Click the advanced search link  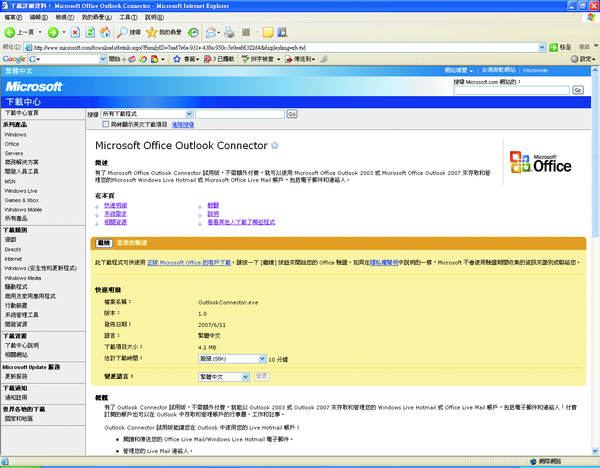pos(183,124)
